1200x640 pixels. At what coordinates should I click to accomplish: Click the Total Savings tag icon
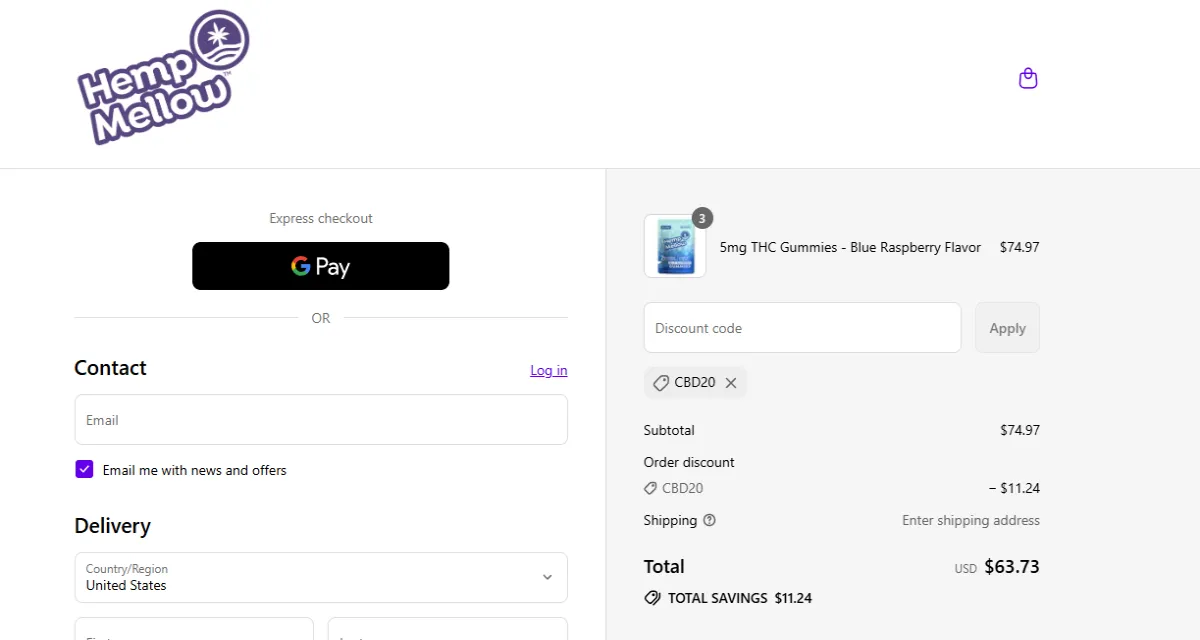click(x=653, y=598)
